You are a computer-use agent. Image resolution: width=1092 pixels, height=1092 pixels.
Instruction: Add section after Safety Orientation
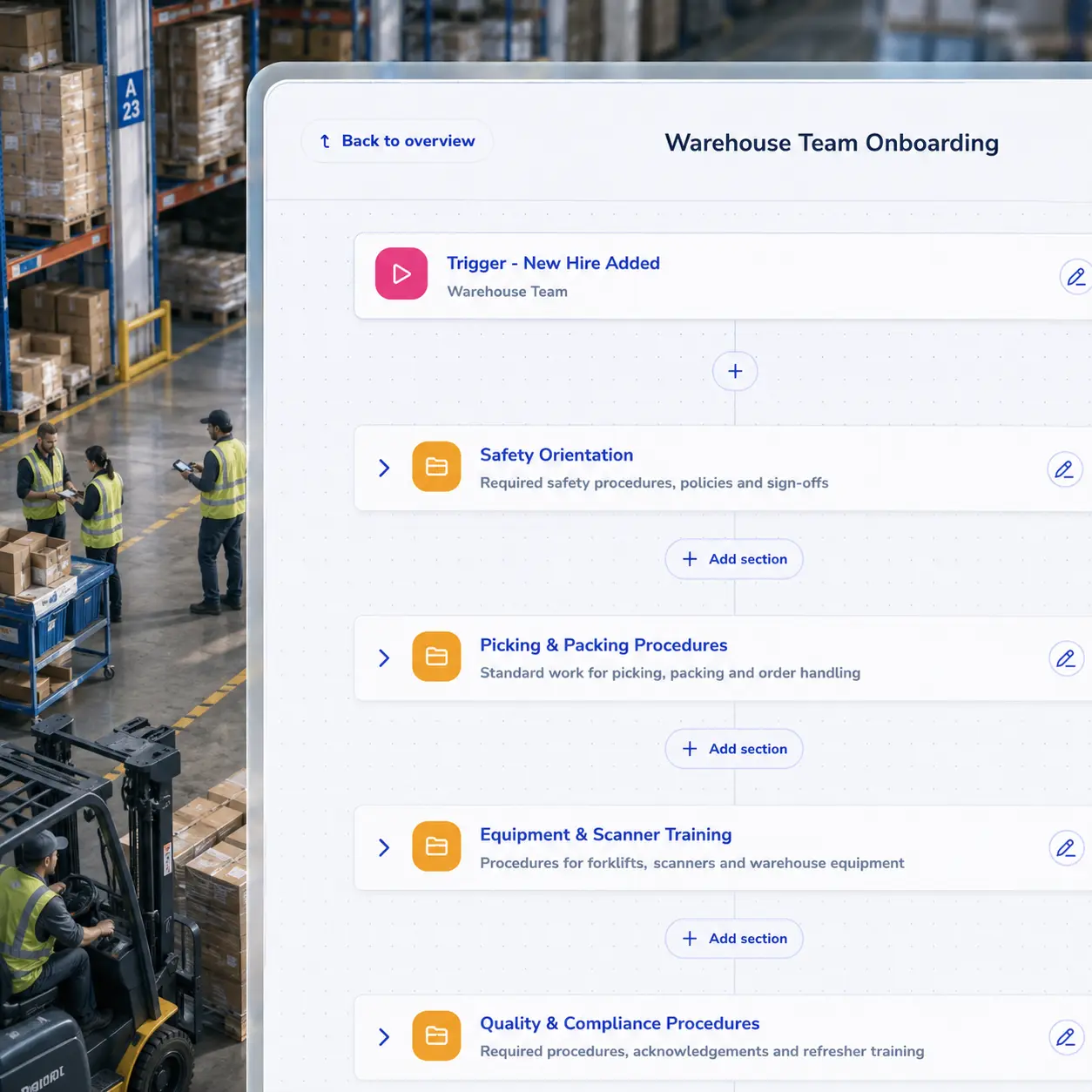(x=734, y=559)
